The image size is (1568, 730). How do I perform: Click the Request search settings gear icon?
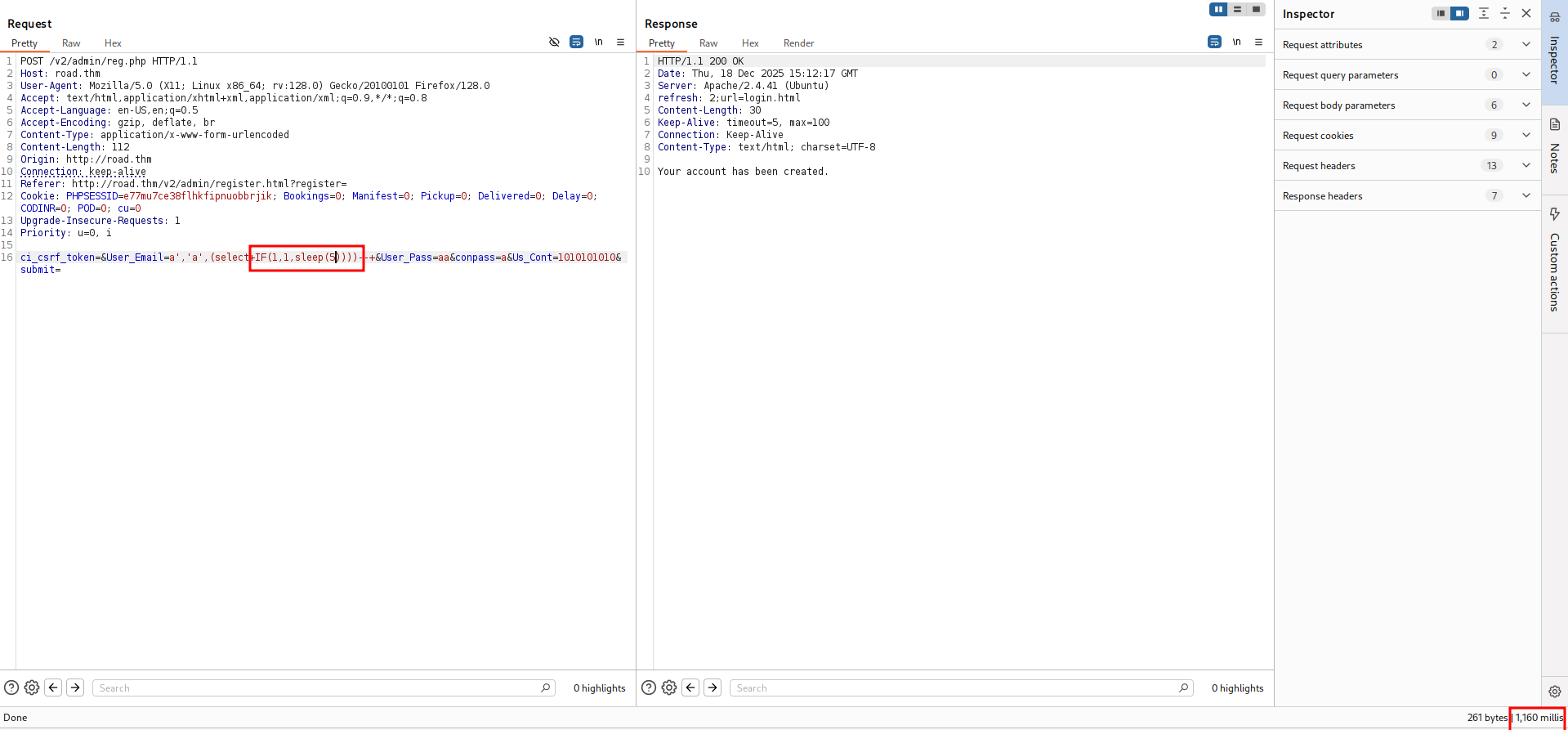click(x=32, y=688)
